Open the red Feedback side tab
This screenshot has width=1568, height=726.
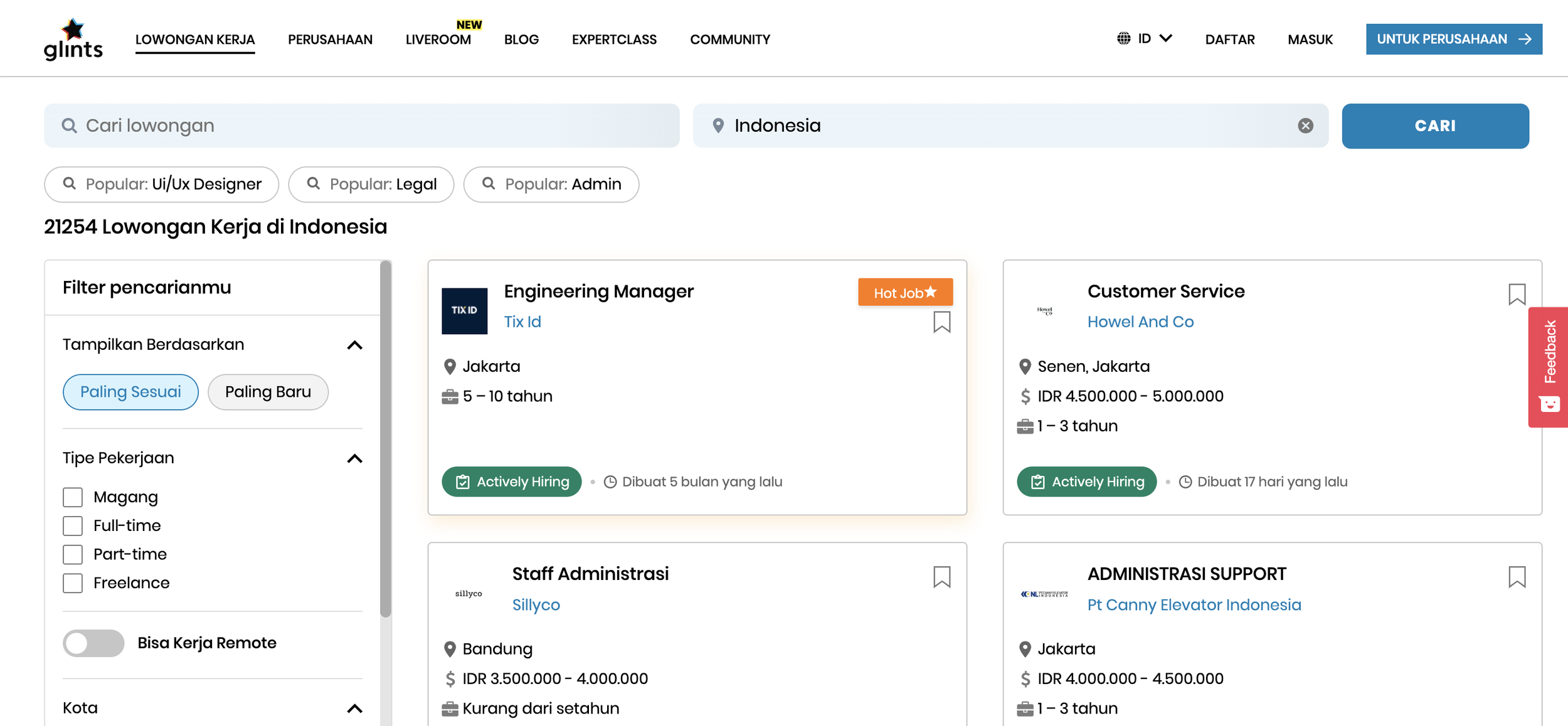click(x=1549, y=367)
